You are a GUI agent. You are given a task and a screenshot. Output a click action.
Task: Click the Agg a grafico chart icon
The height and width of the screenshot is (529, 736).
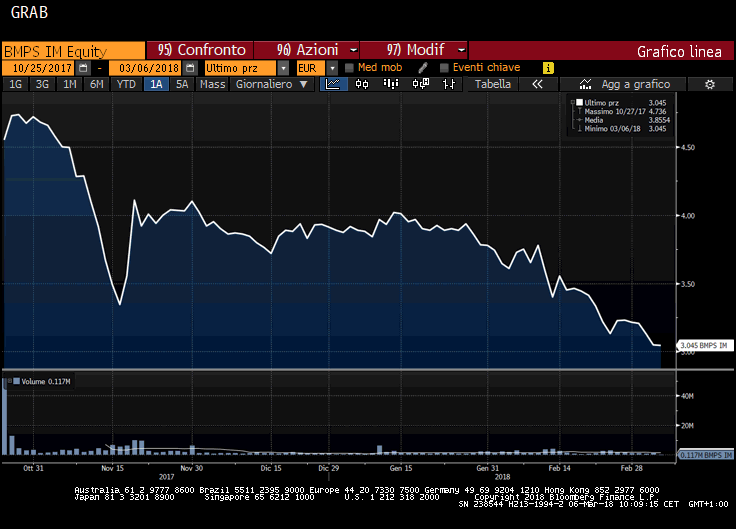pos(585,84)
